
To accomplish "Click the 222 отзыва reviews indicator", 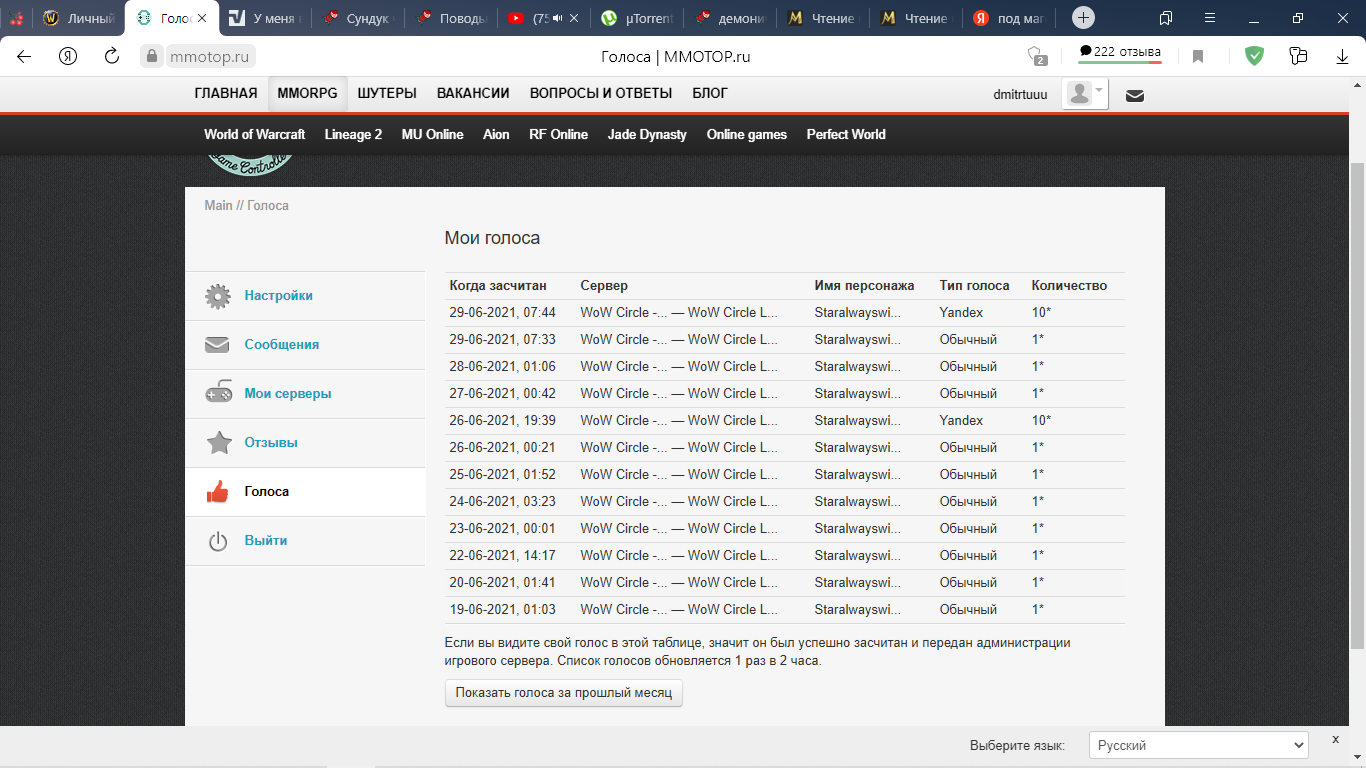I will coord(1119,53).
